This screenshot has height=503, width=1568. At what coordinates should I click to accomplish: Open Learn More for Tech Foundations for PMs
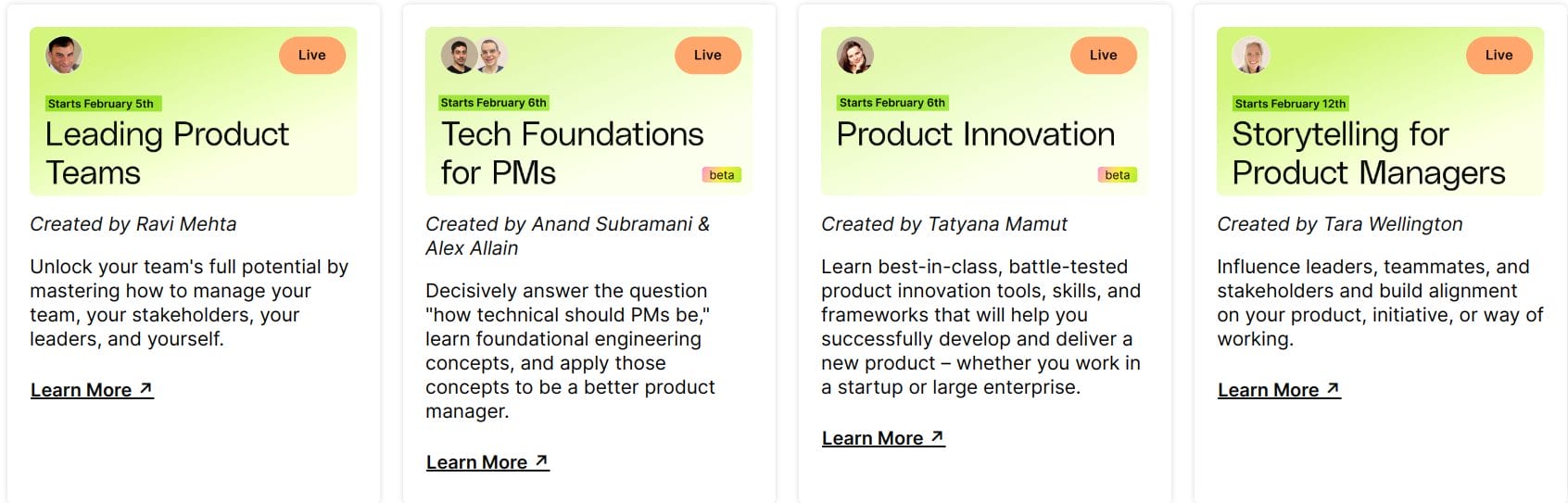pyautogui.click(x=487, y=462)
